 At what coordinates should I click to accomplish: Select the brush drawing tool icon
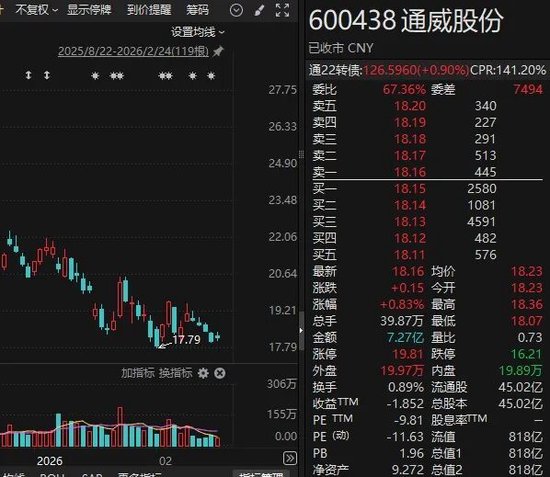point(259,10)
